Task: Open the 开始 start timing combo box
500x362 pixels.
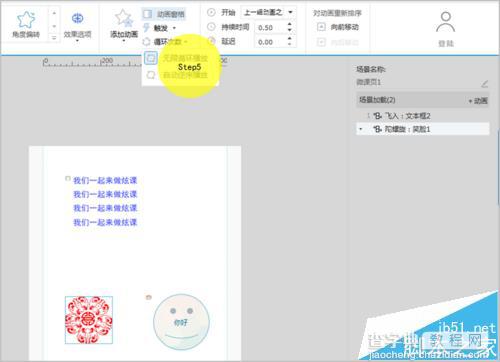Action: click(268, 13)
